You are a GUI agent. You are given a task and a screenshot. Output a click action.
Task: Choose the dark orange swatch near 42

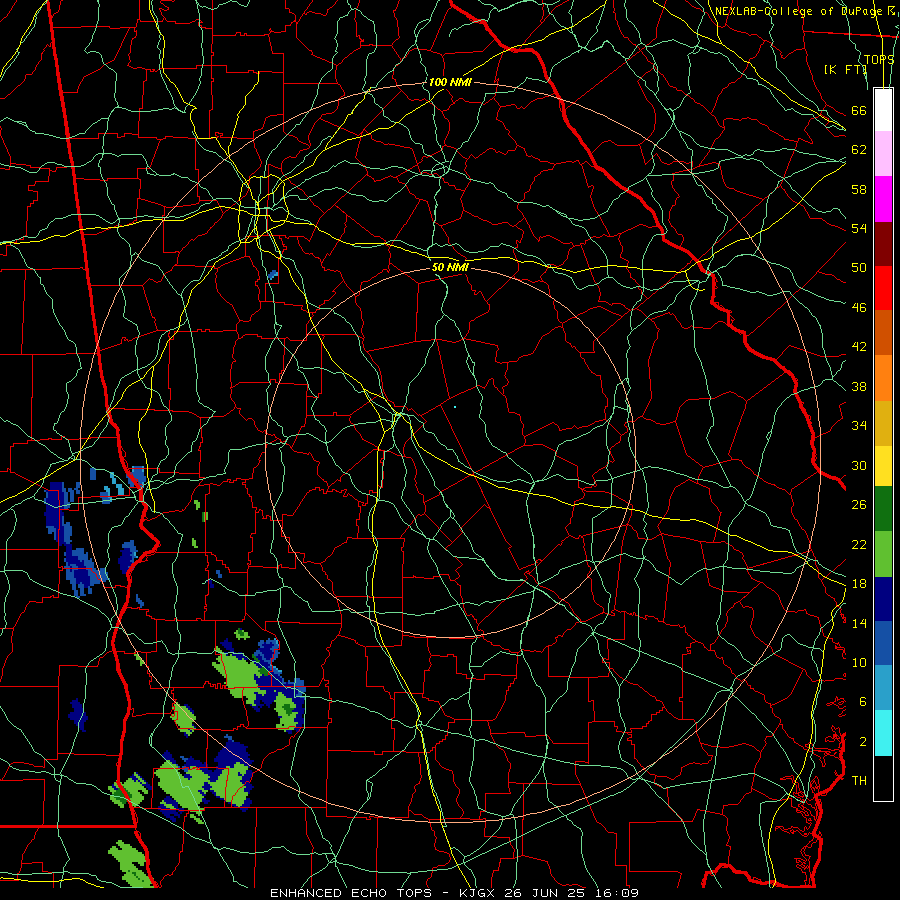click(x=883, y=333)
